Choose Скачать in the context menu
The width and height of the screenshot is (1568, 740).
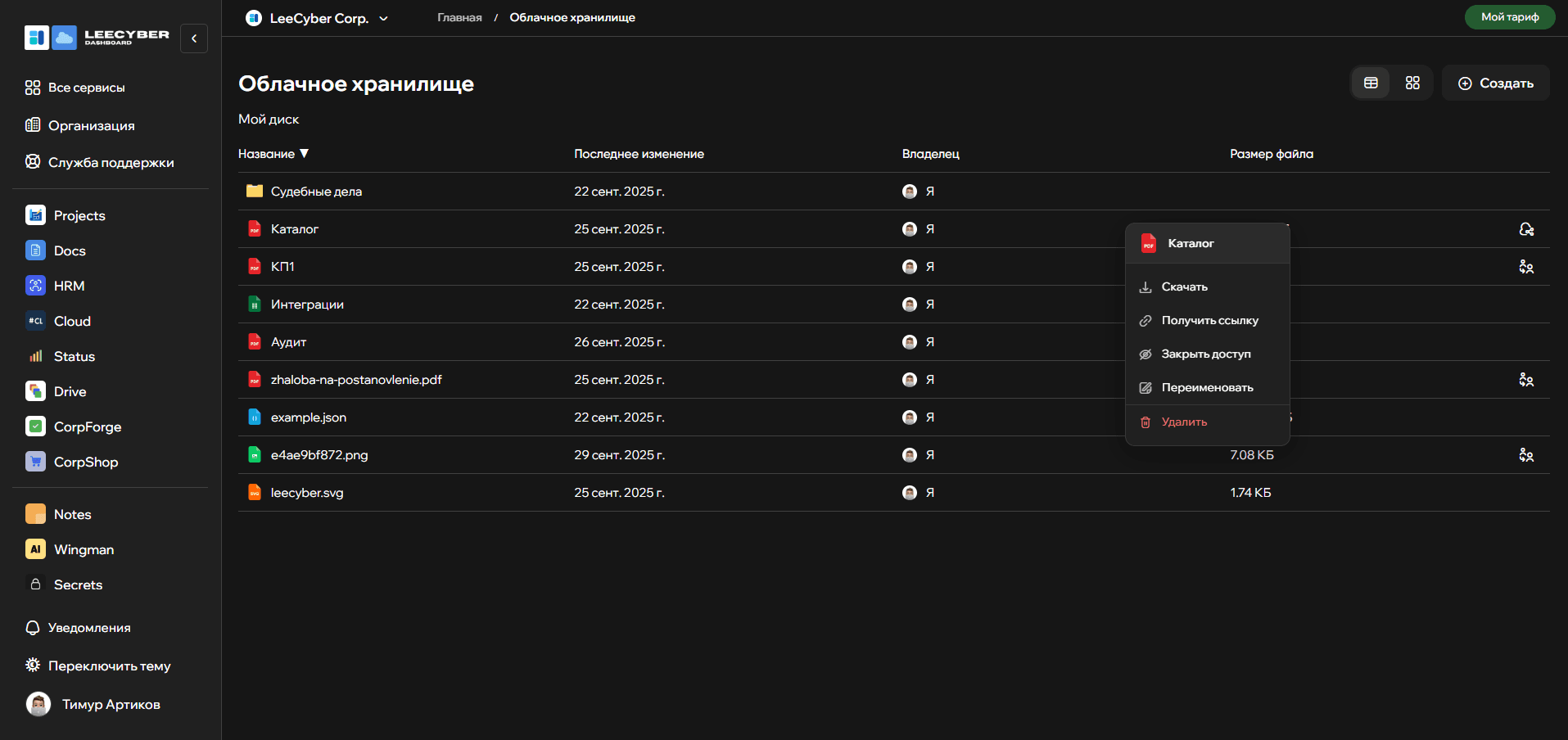coord(1184,287)
